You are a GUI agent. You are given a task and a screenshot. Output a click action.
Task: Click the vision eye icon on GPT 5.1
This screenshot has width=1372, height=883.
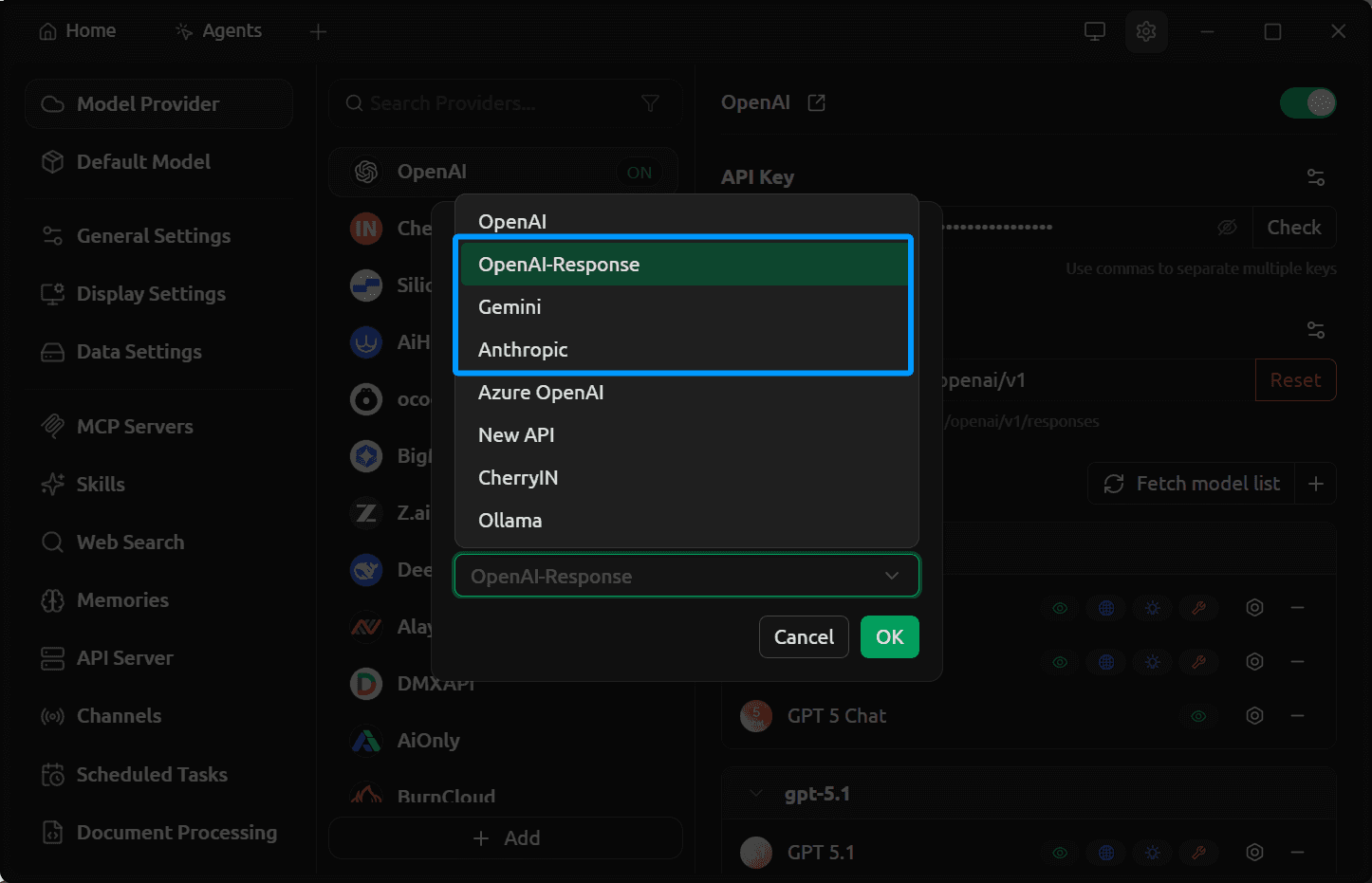pos(1060,853)
